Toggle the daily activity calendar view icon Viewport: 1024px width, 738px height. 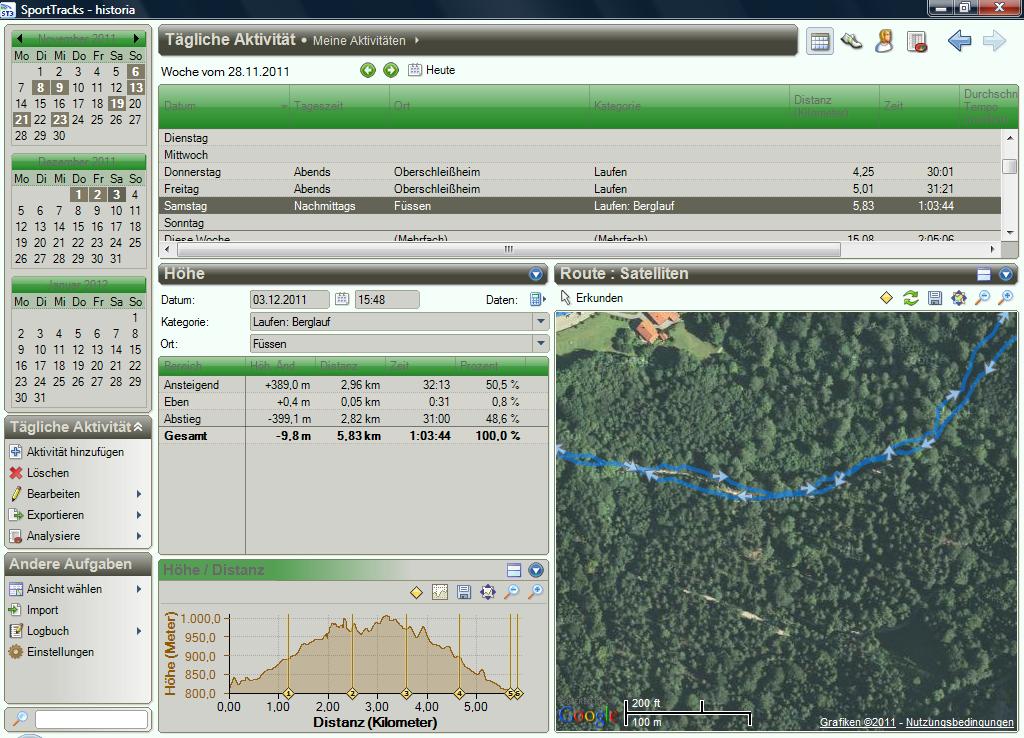820,41
